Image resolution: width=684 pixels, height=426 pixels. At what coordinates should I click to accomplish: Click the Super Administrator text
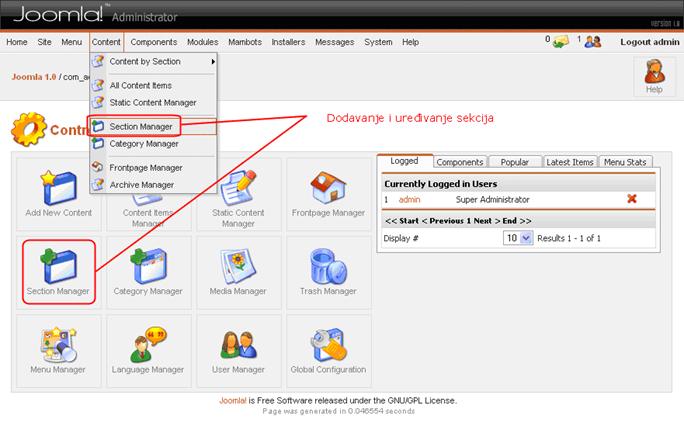click(x=492, y=200)
